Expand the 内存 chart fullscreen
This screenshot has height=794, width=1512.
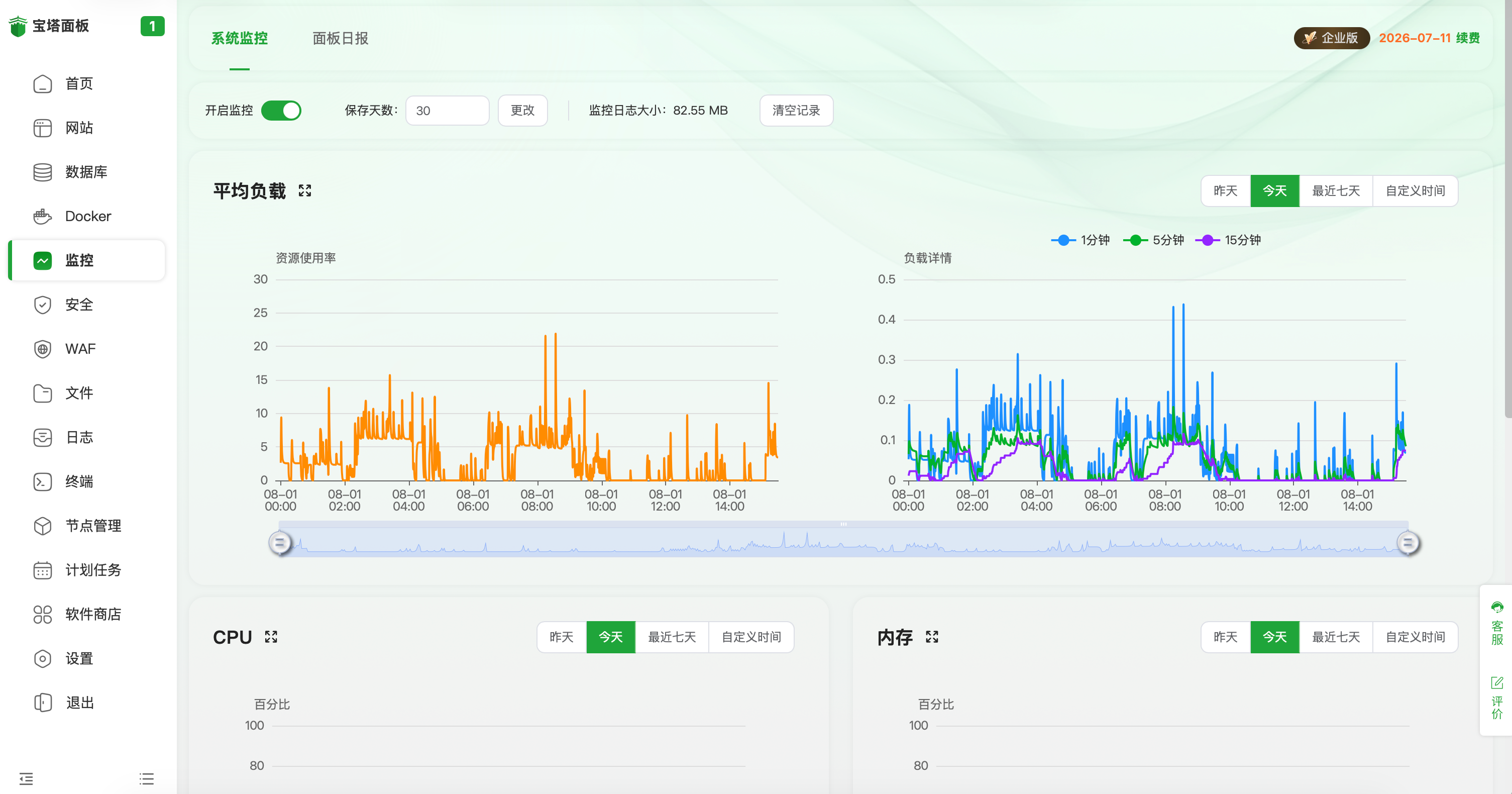click(x=932, y=637)
